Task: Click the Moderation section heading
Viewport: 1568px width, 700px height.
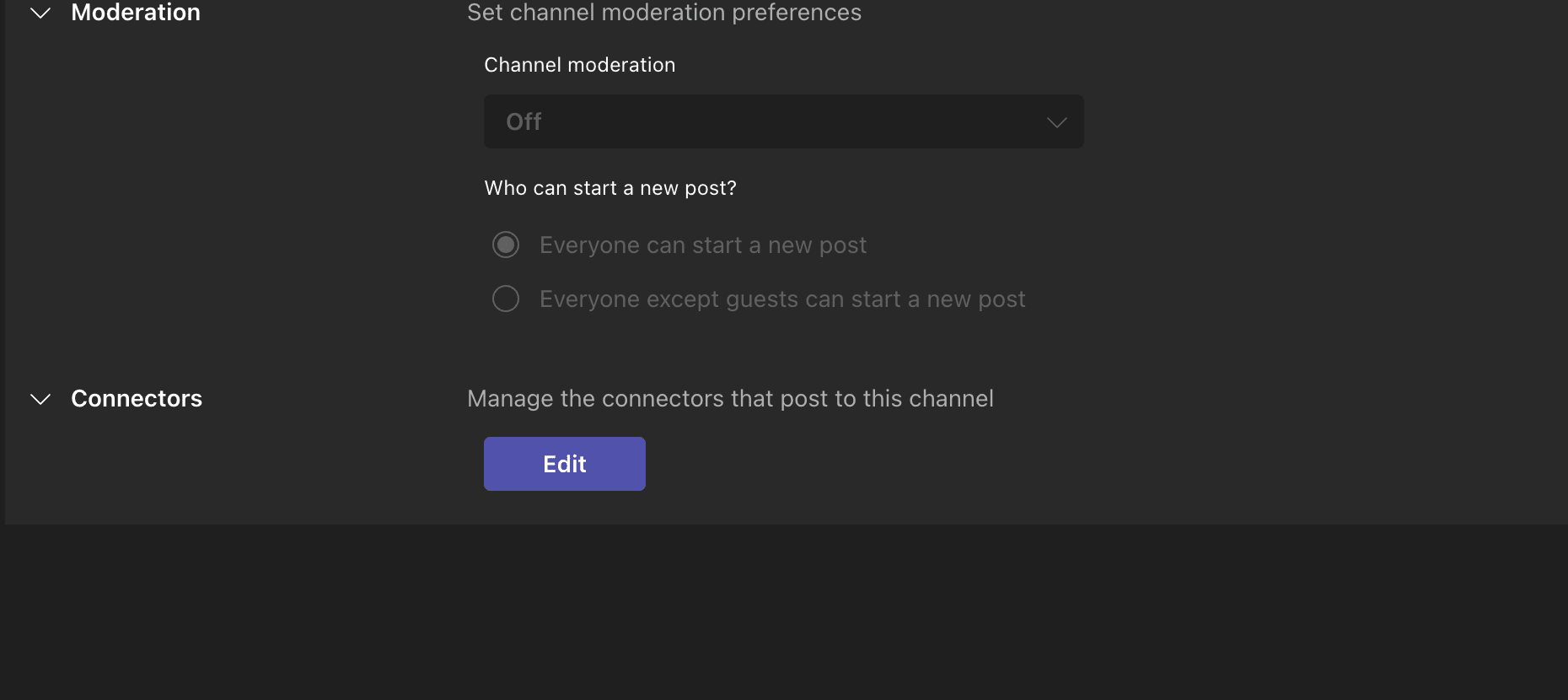Action: [136, 13]
